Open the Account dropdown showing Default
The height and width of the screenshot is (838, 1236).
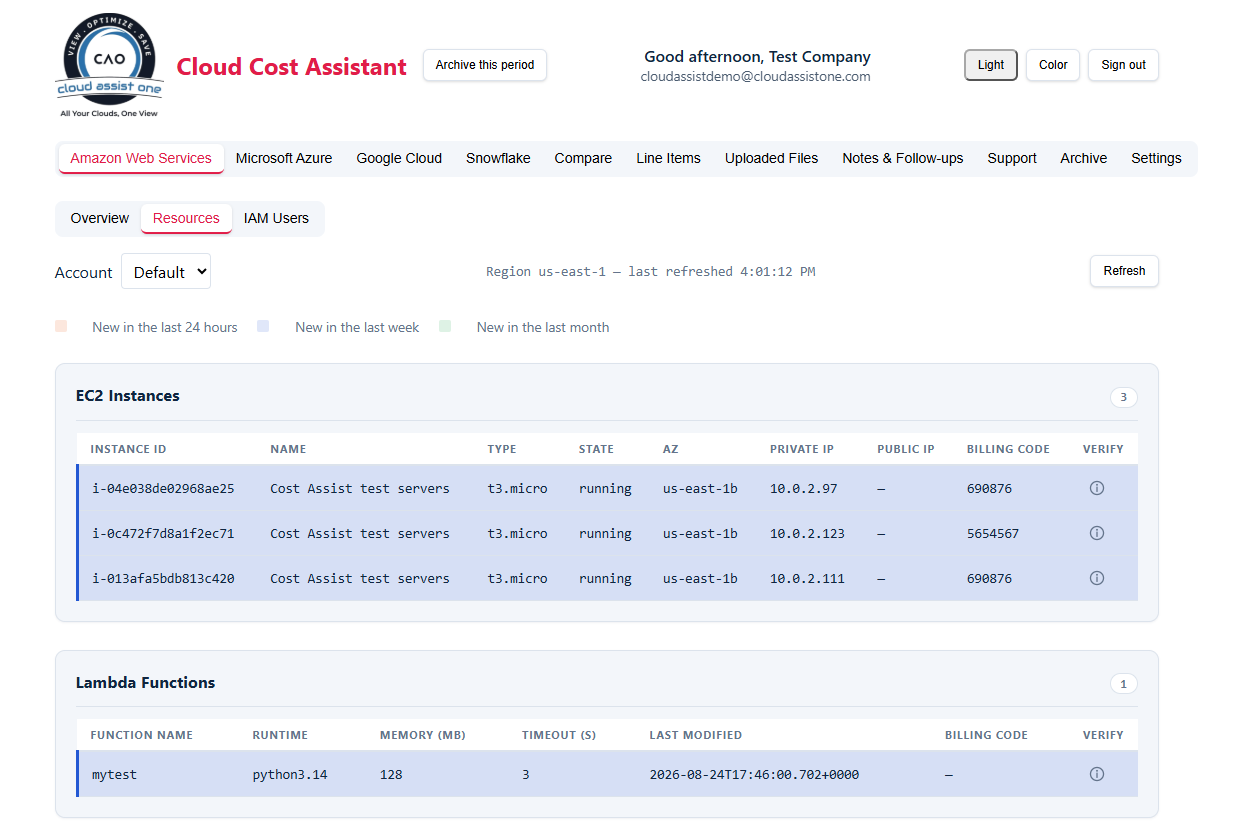coord(166,271)
